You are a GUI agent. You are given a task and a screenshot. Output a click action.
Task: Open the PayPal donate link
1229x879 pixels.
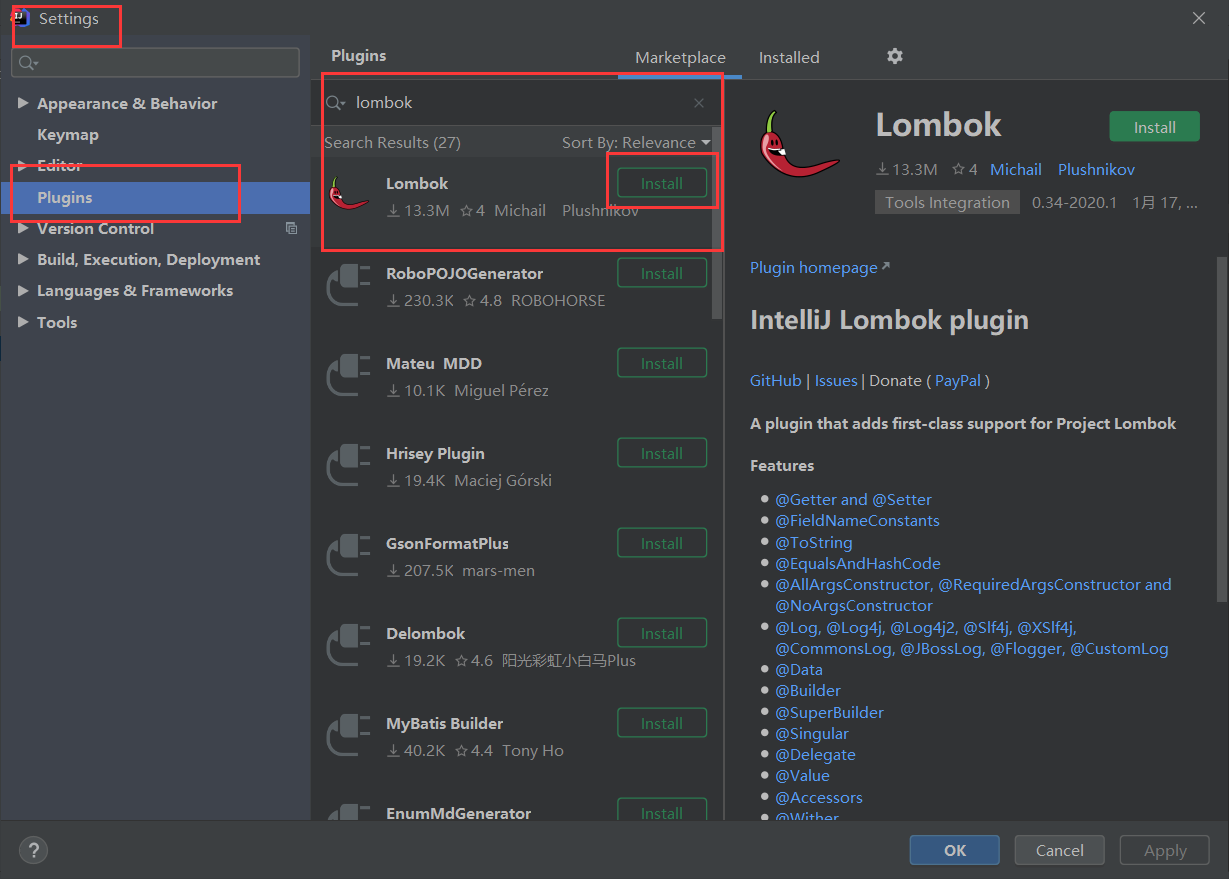[958, 381]
